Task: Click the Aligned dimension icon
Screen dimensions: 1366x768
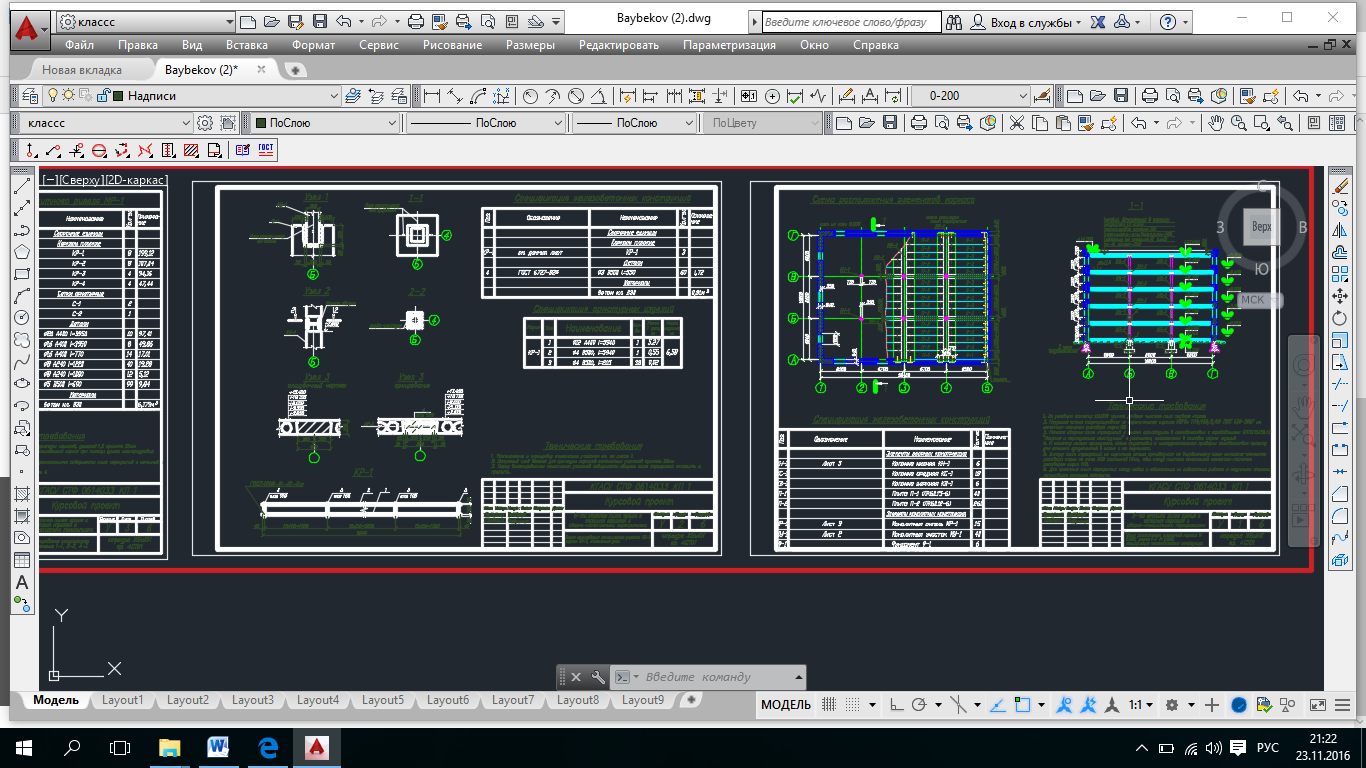Action: [x=454, y=96]
